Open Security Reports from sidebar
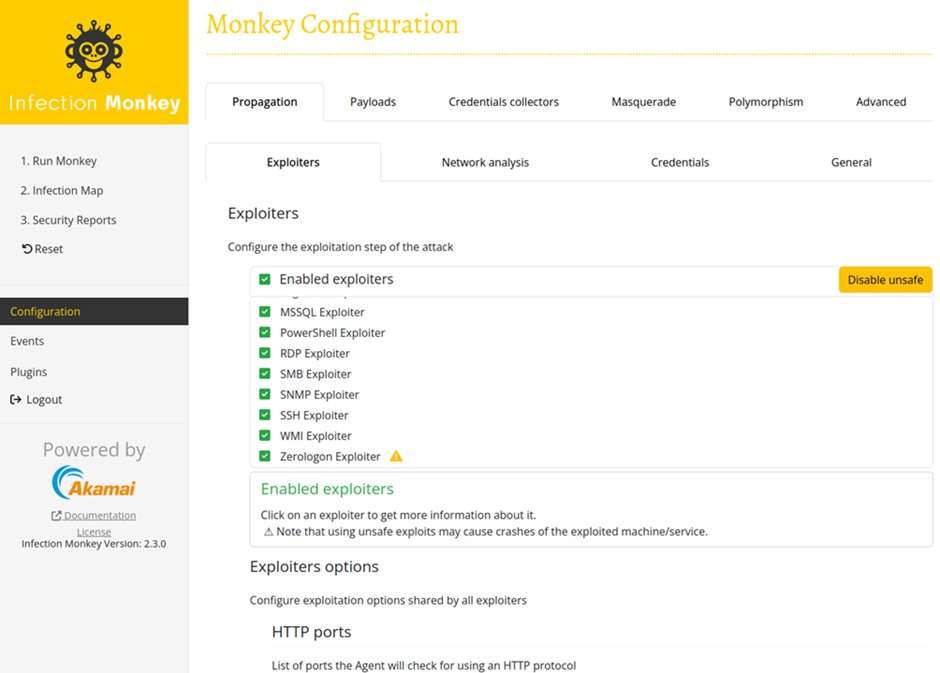The height and width of the screenshot is (673, 940). (x=68, y=220)
